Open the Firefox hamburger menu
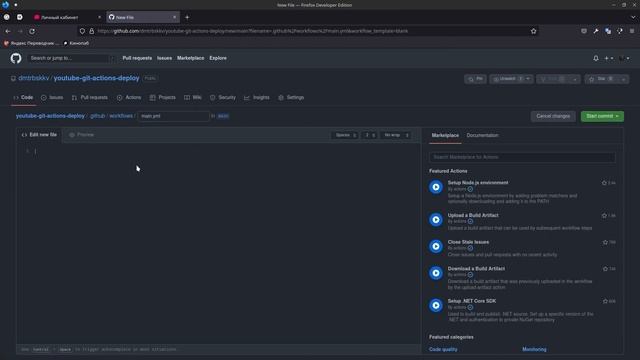640x360 pixels. (x=632, y=31)
